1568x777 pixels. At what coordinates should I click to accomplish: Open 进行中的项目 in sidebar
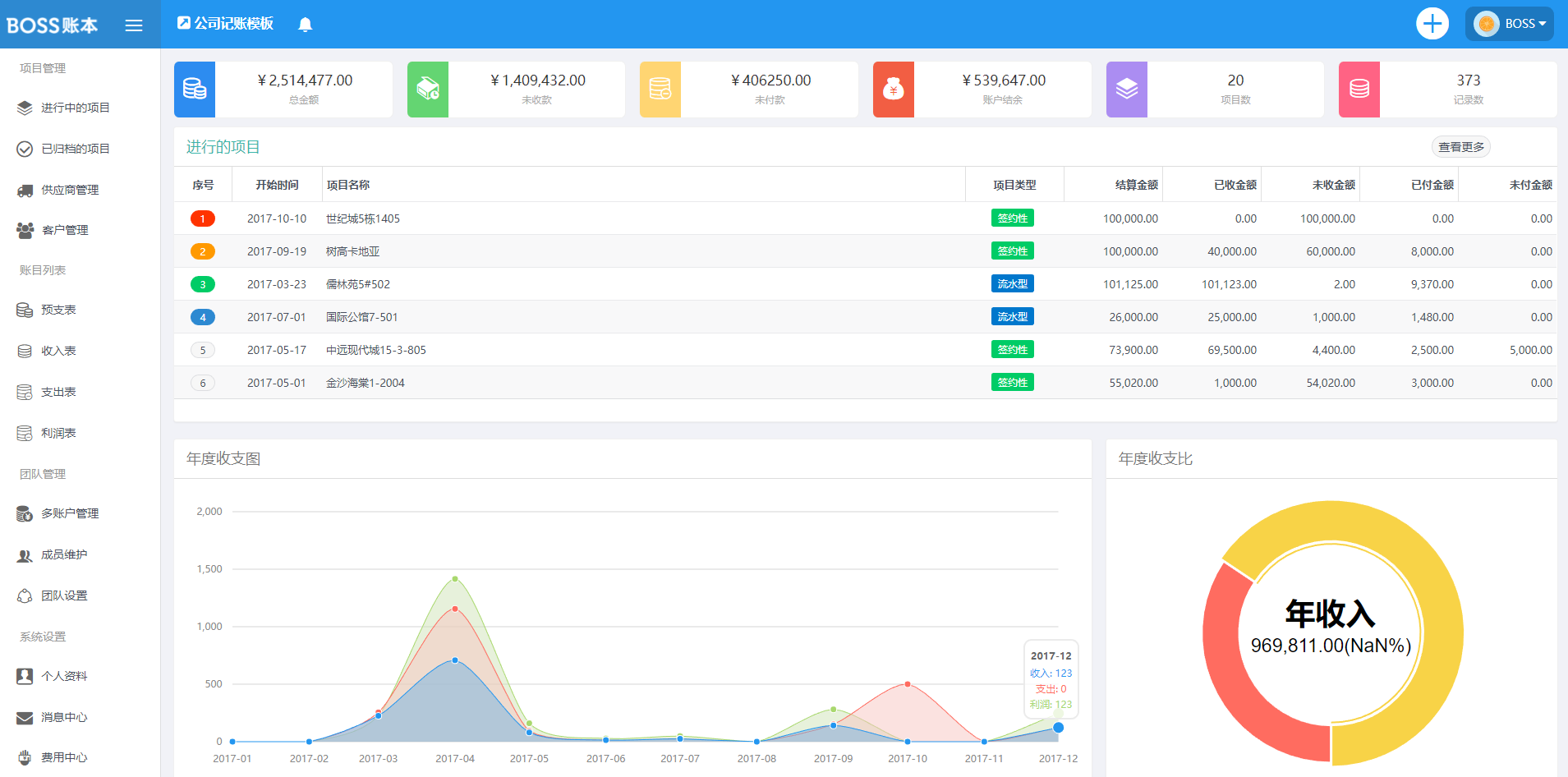(76, 108)
